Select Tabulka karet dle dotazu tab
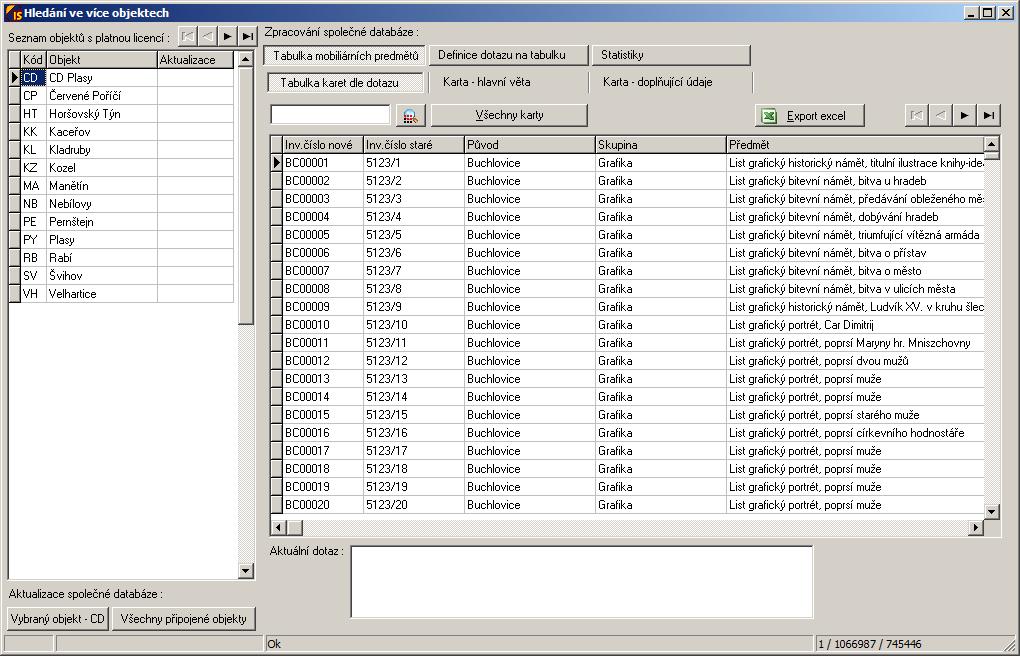This screenshot has height=656, width=1020. [x=345, y=83]
